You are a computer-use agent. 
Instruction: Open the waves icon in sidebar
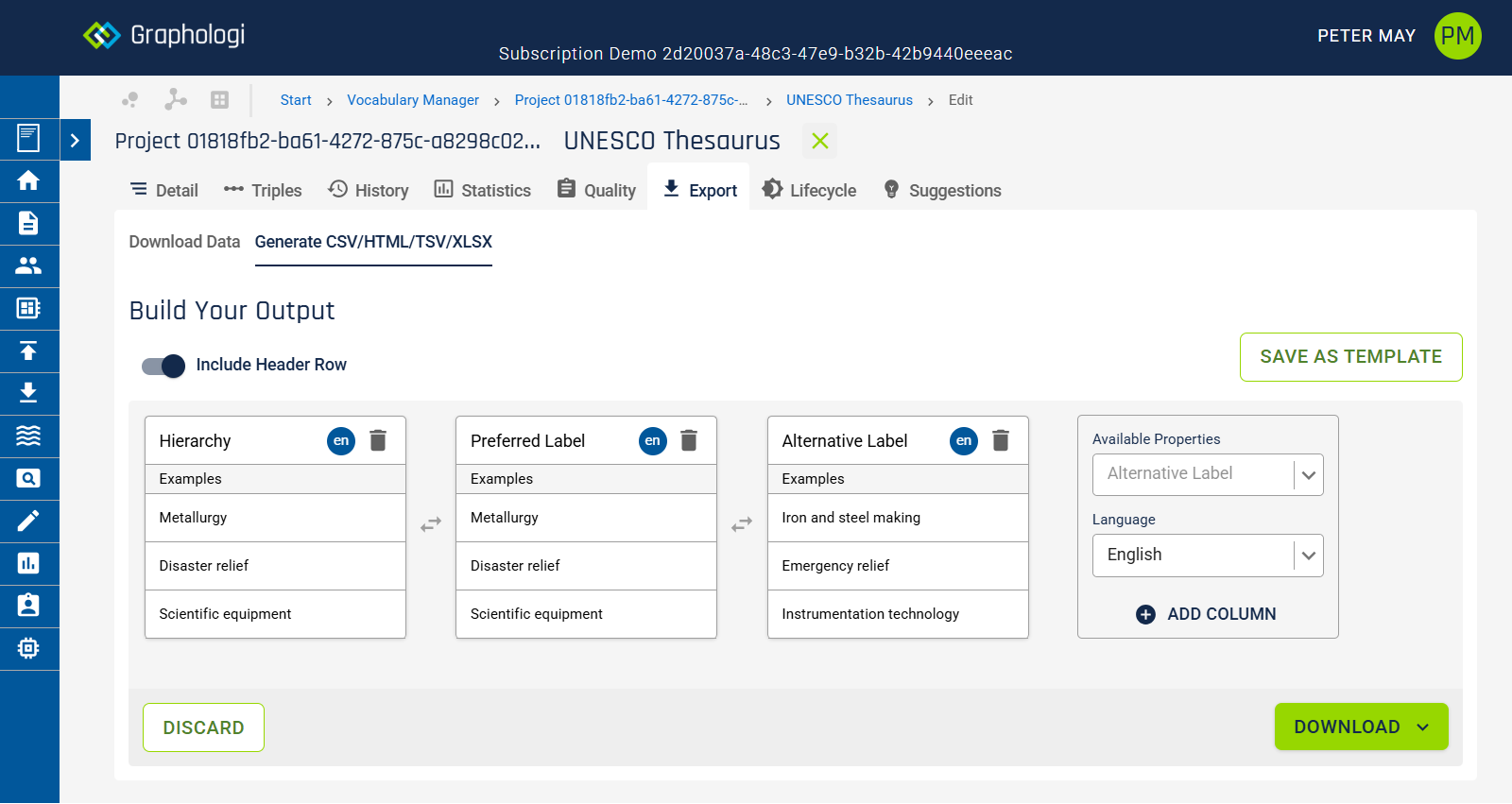click(x=28, y=436)
